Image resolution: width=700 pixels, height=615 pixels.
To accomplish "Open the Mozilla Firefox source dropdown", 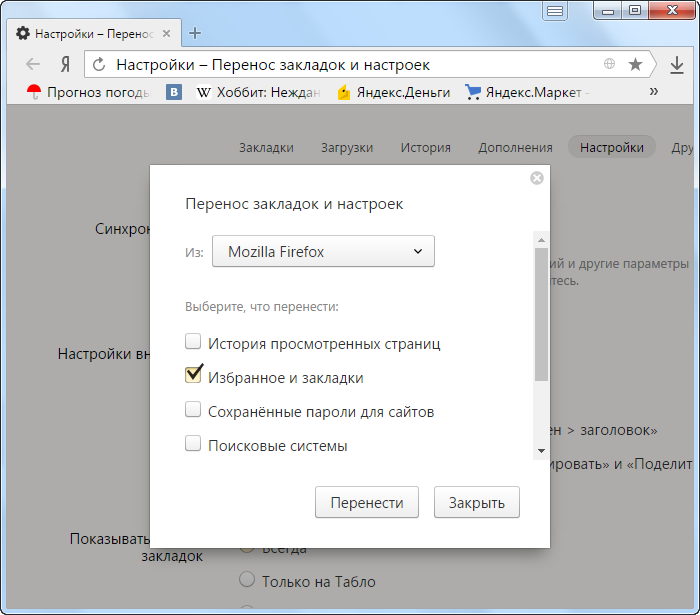I will 323,251.
